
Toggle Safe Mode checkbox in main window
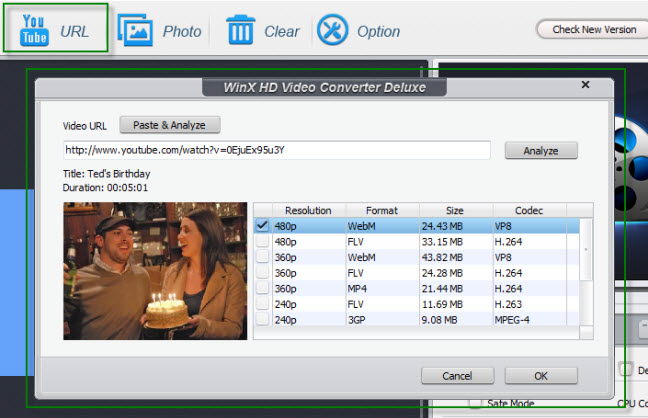[476, 403]
